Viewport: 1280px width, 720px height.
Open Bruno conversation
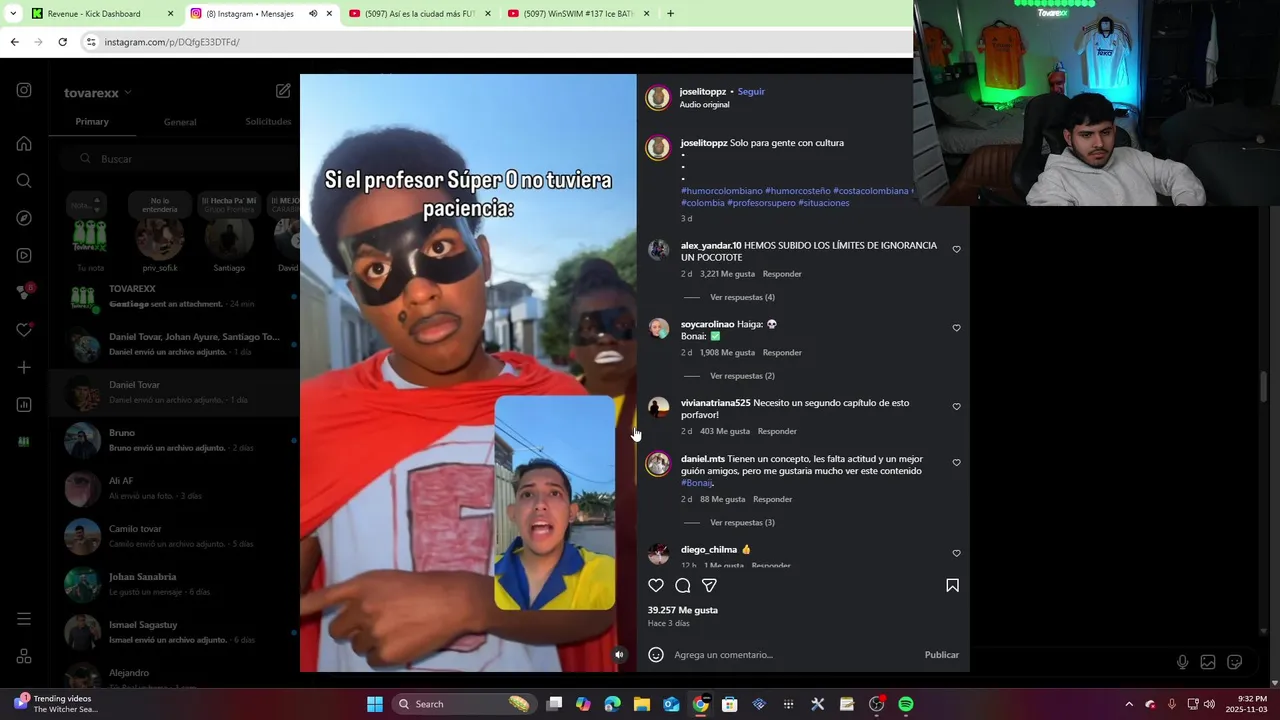174,440
